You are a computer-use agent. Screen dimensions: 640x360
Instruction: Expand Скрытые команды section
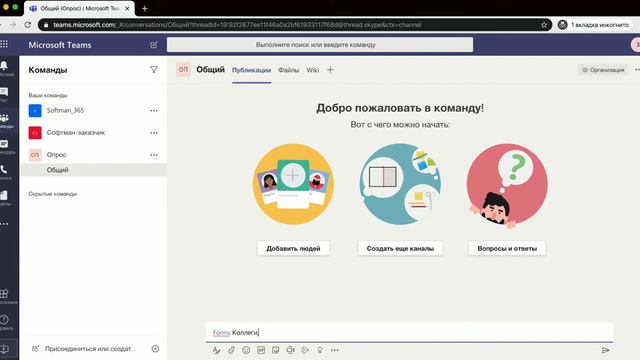[53, 194]
